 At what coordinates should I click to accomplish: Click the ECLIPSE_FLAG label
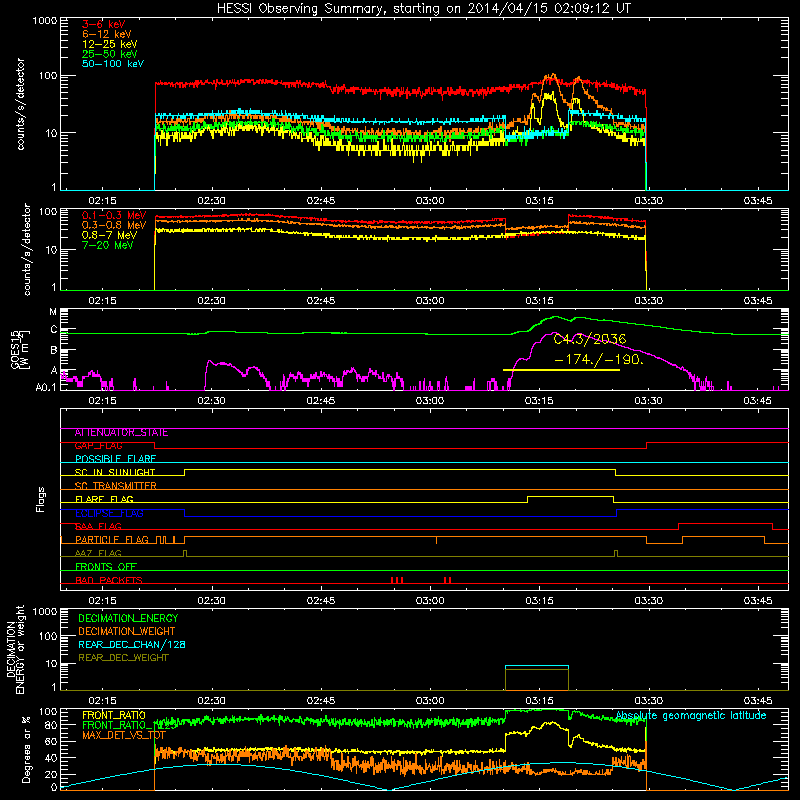pos(109,513)
